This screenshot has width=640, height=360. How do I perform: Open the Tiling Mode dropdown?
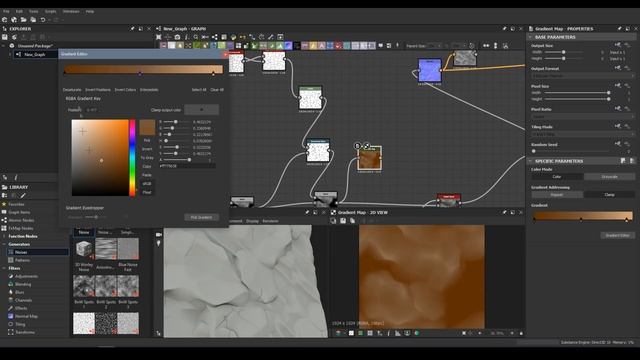[583, 134]
